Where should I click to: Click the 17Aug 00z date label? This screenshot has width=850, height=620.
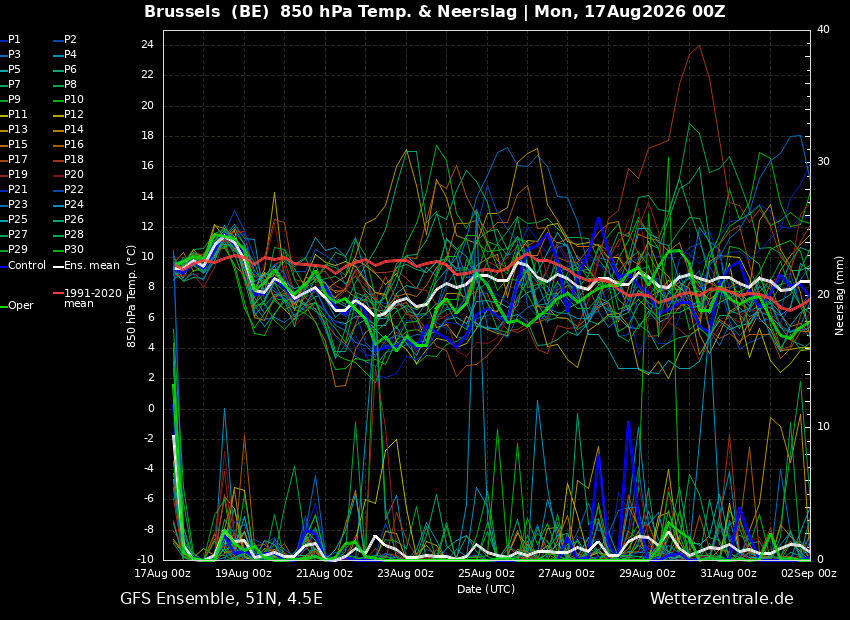[163, 573]
